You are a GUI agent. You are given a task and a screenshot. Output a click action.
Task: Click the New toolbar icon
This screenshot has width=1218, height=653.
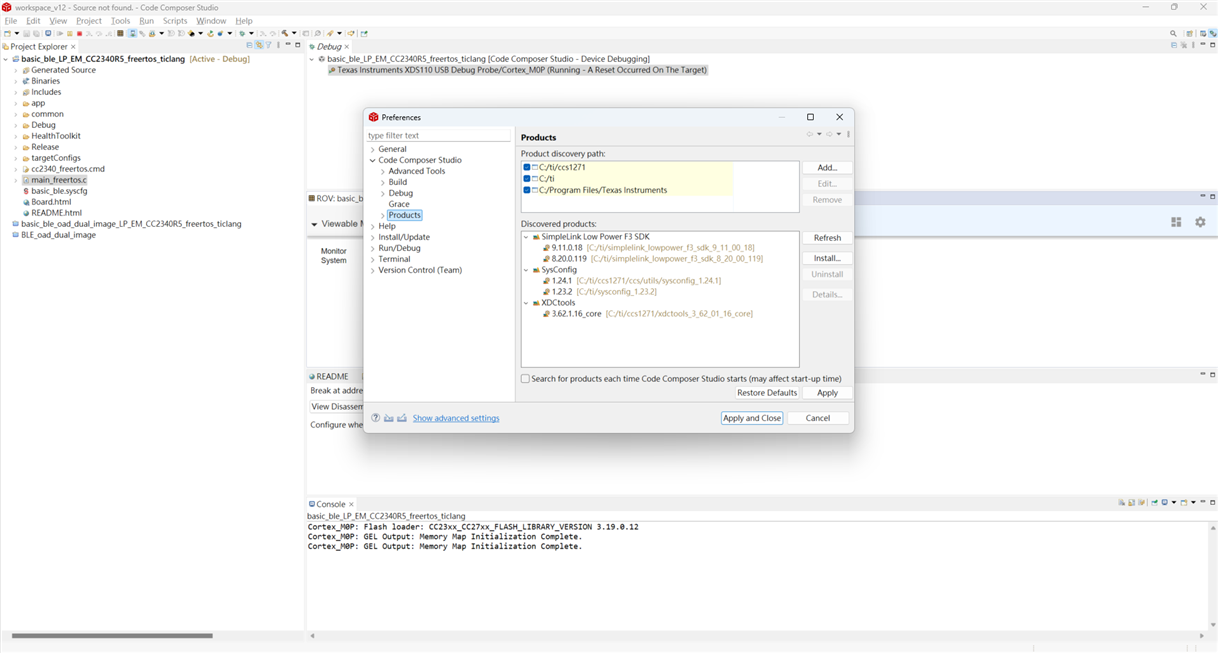(7, 33)
